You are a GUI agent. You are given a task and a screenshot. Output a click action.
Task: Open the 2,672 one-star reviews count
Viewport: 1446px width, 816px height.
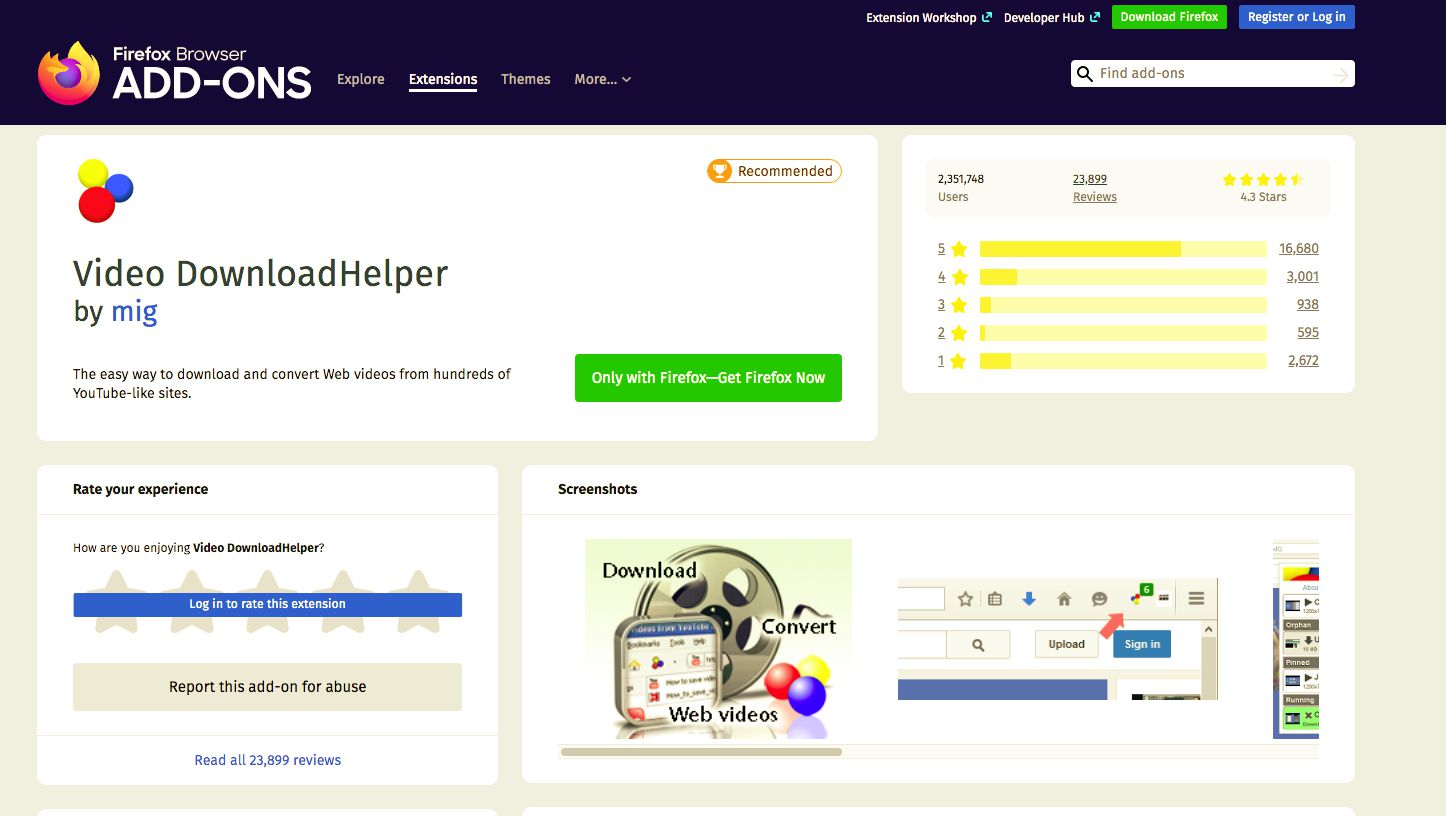coord(1303,361)
